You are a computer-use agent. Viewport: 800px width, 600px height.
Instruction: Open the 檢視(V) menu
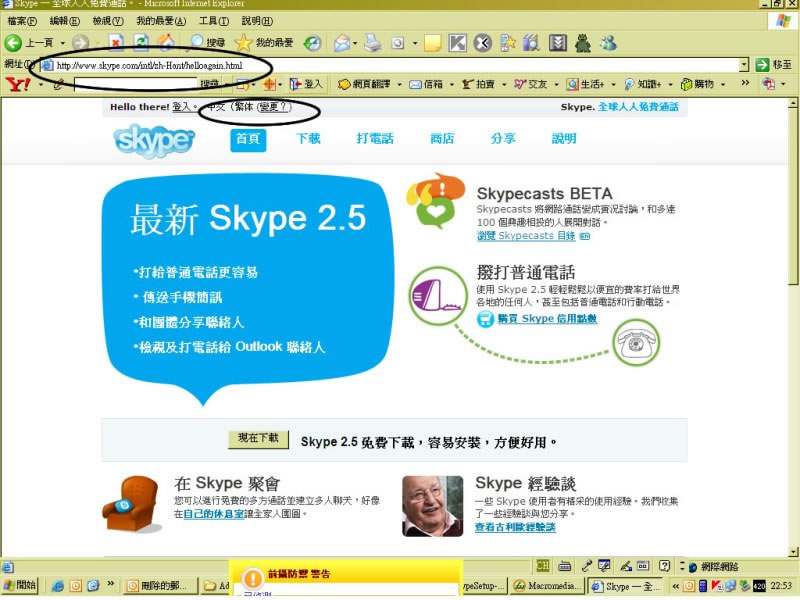click(x=108, y=21)
